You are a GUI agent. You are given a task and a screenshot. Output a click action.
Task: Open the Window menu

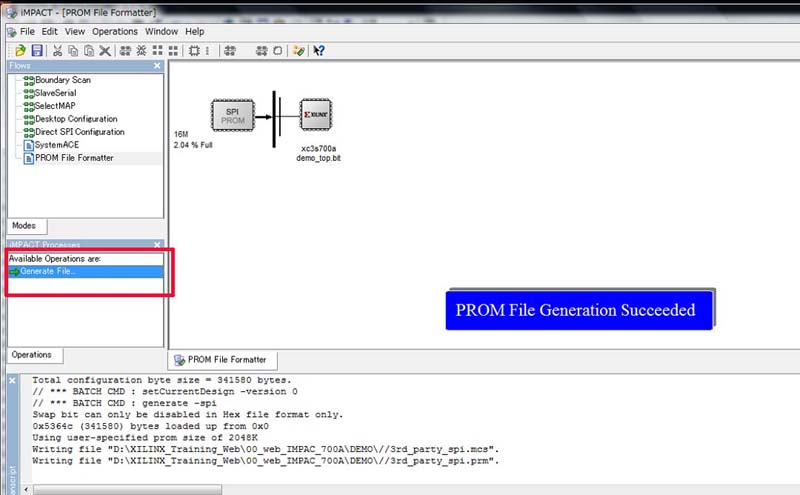tap(161, 32)
